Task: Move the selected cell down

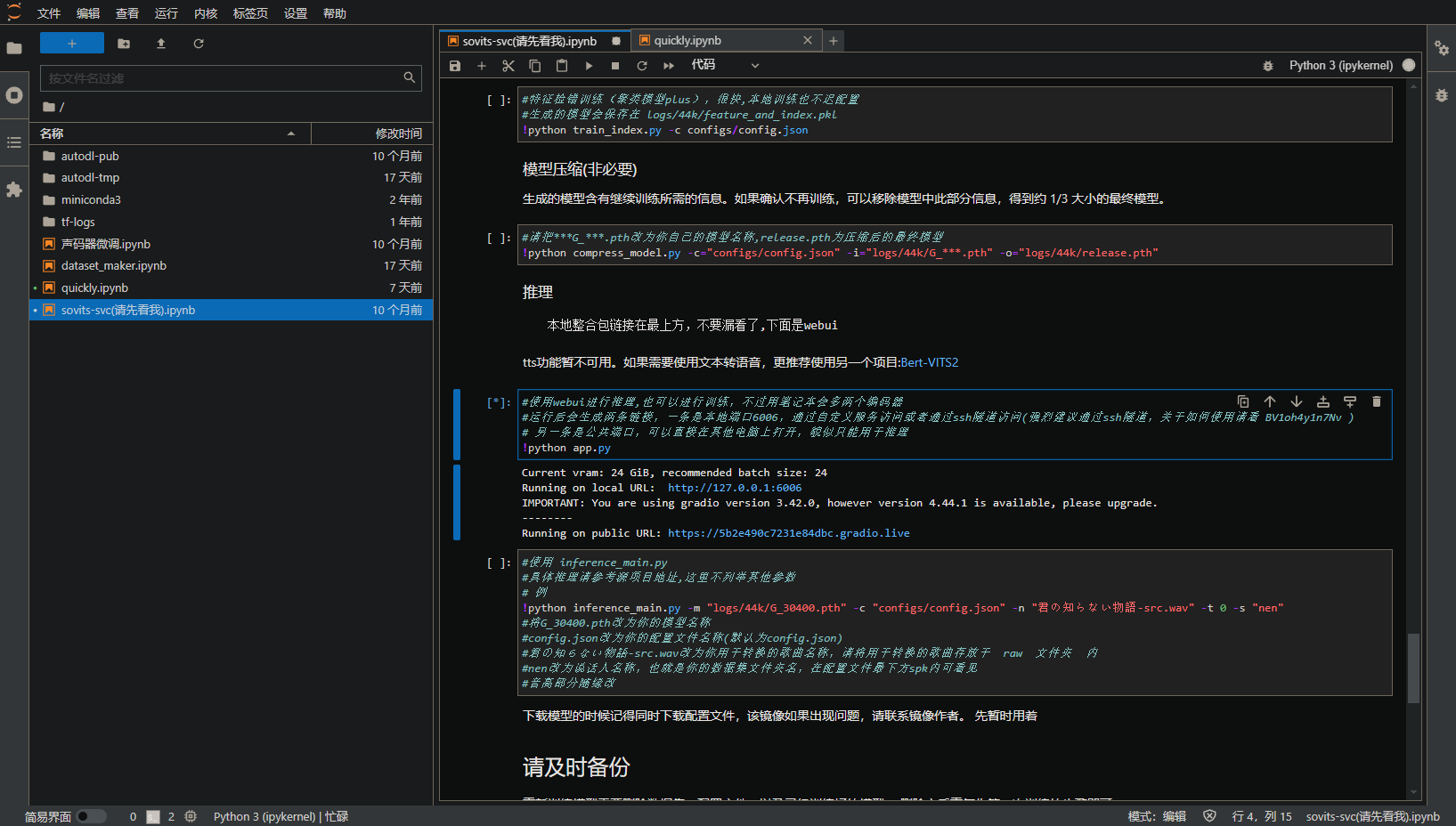Action: pos(1297,401)
